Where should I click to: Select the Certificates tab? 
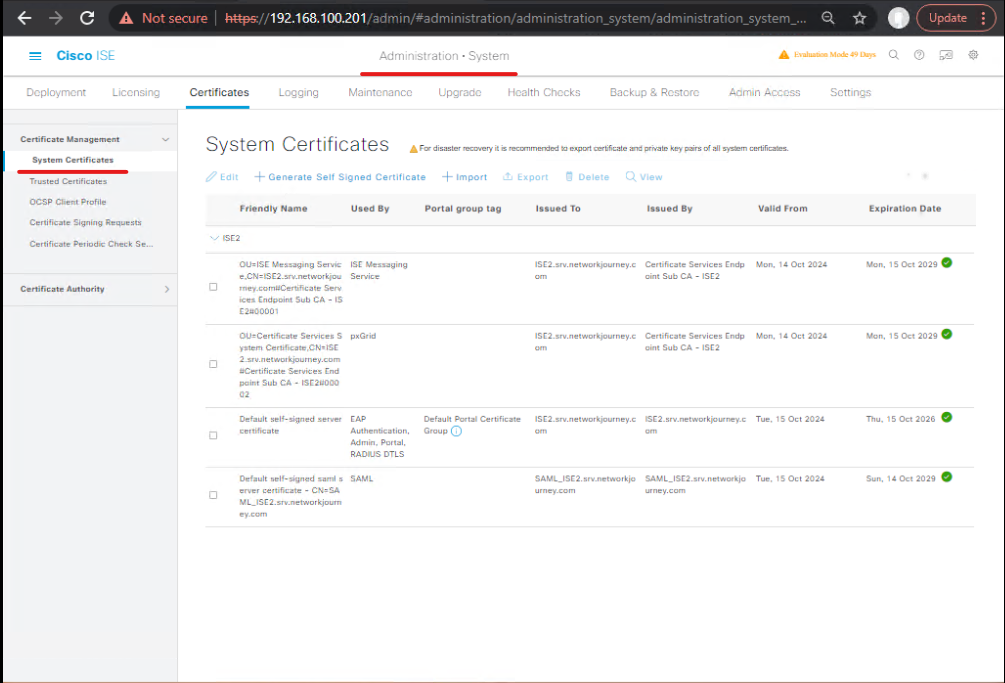(219, 92)
